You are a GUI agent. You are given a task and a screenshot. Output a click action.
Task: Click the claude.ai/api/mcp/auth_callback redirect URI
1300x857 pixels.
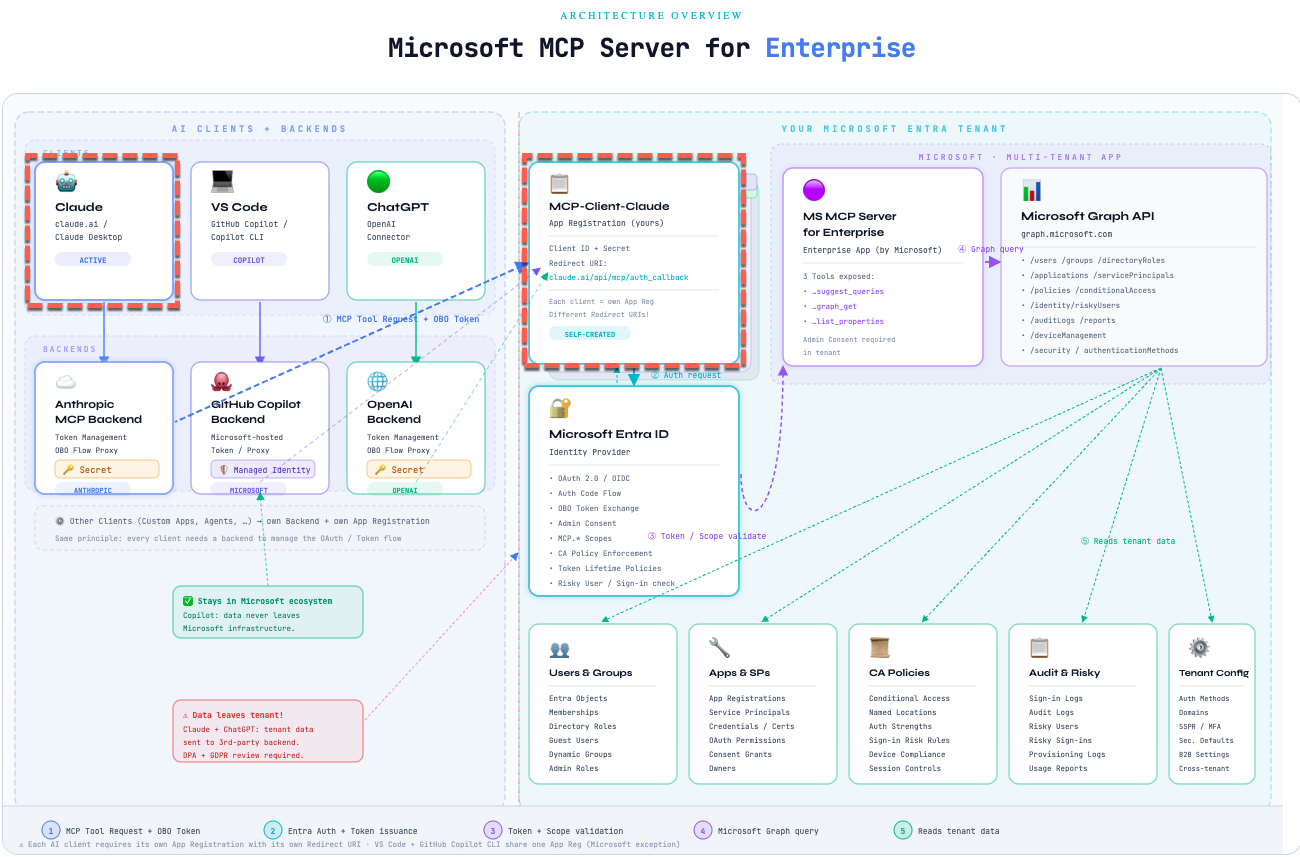pos(619,277)
